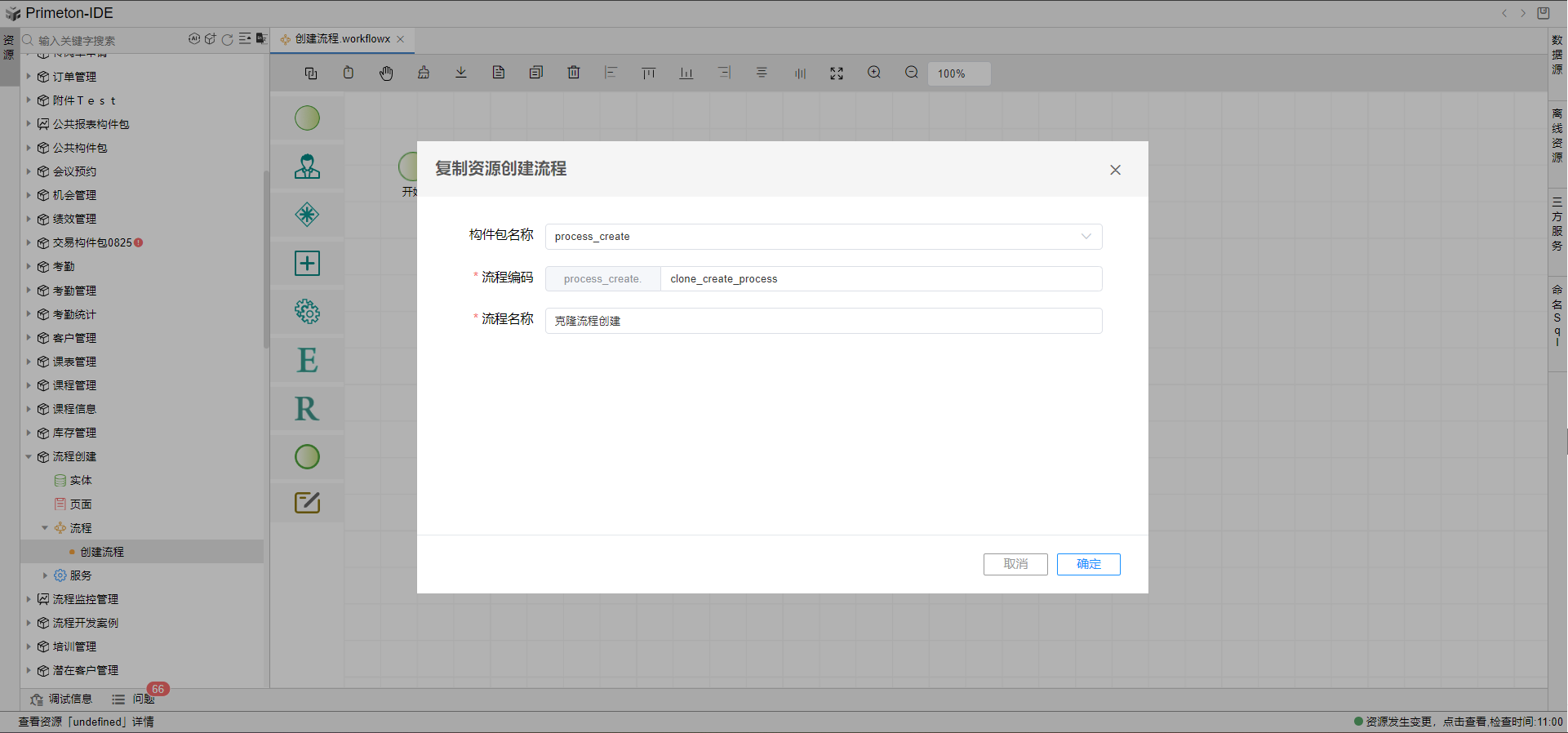
Task: Click the hand pan tool icon
Action: [x=386, y=73]
